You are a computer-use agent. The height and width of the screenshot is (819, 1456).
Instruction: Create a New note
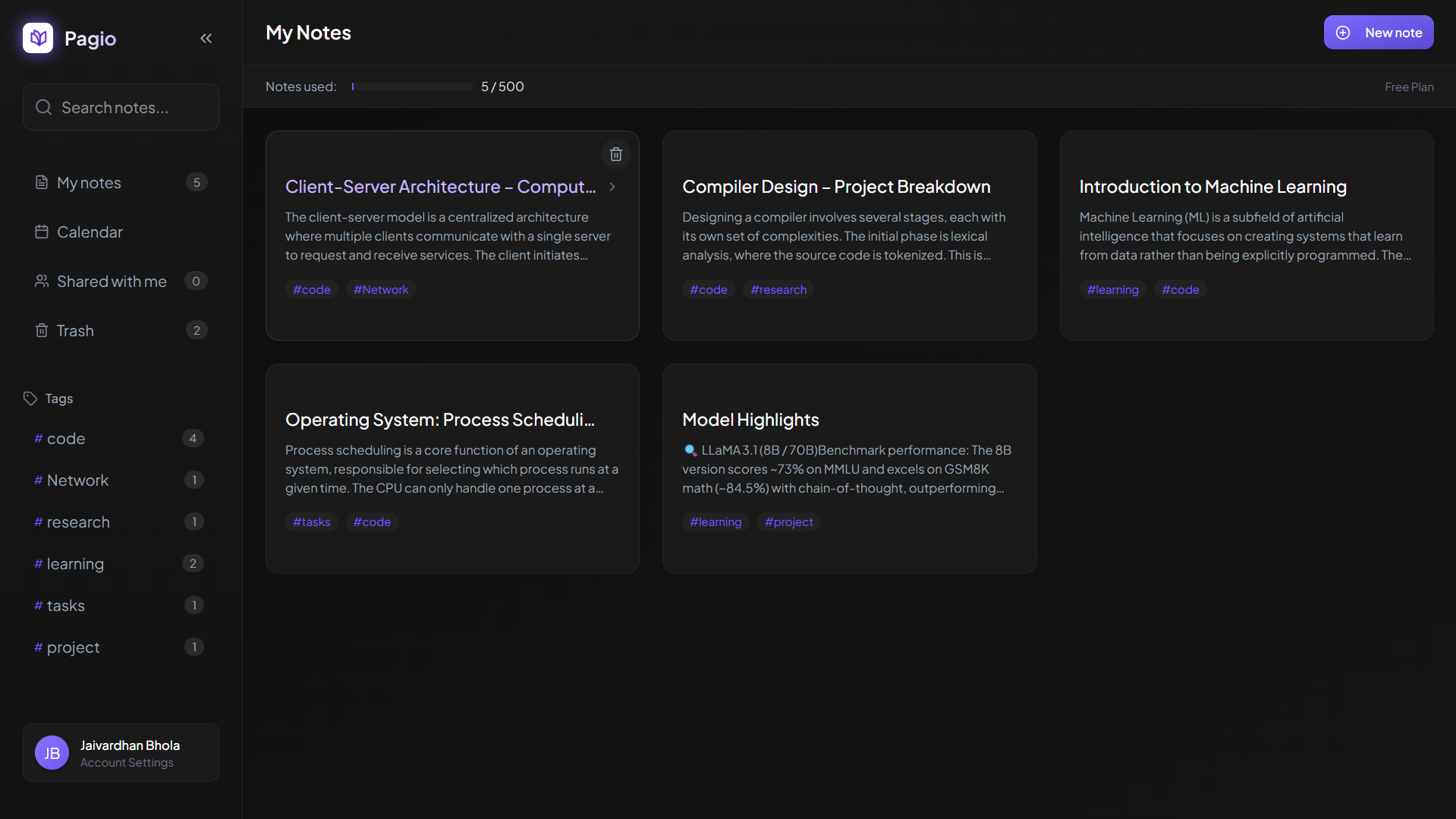[1379, 33]
